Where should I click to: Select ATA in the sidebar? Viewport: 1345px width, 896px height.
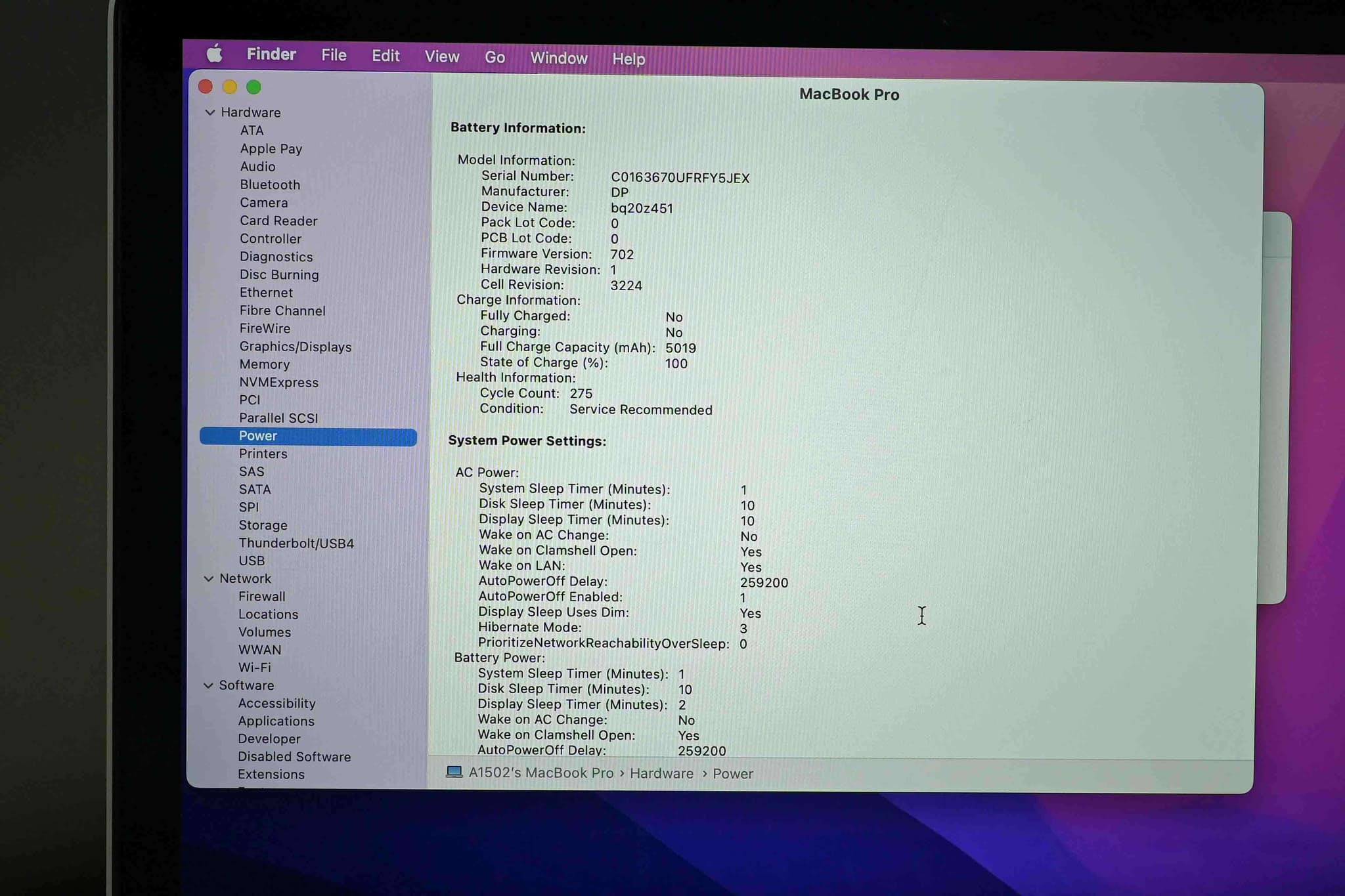[252, 131]
